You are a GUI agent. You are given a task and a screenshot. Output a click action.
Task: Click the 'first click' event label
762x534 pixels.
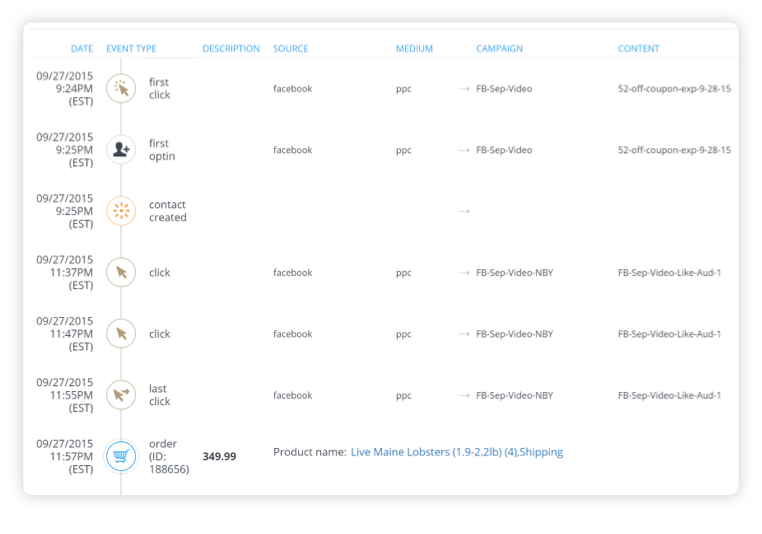[159, 88]
